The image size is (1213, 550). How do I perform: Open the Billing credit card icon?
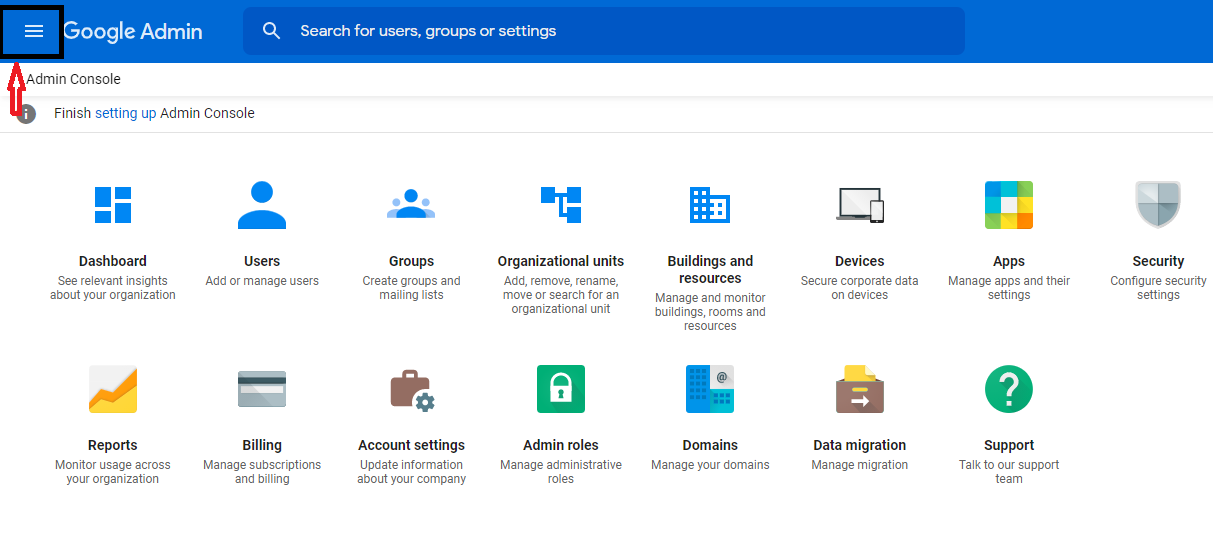(262, 389)
